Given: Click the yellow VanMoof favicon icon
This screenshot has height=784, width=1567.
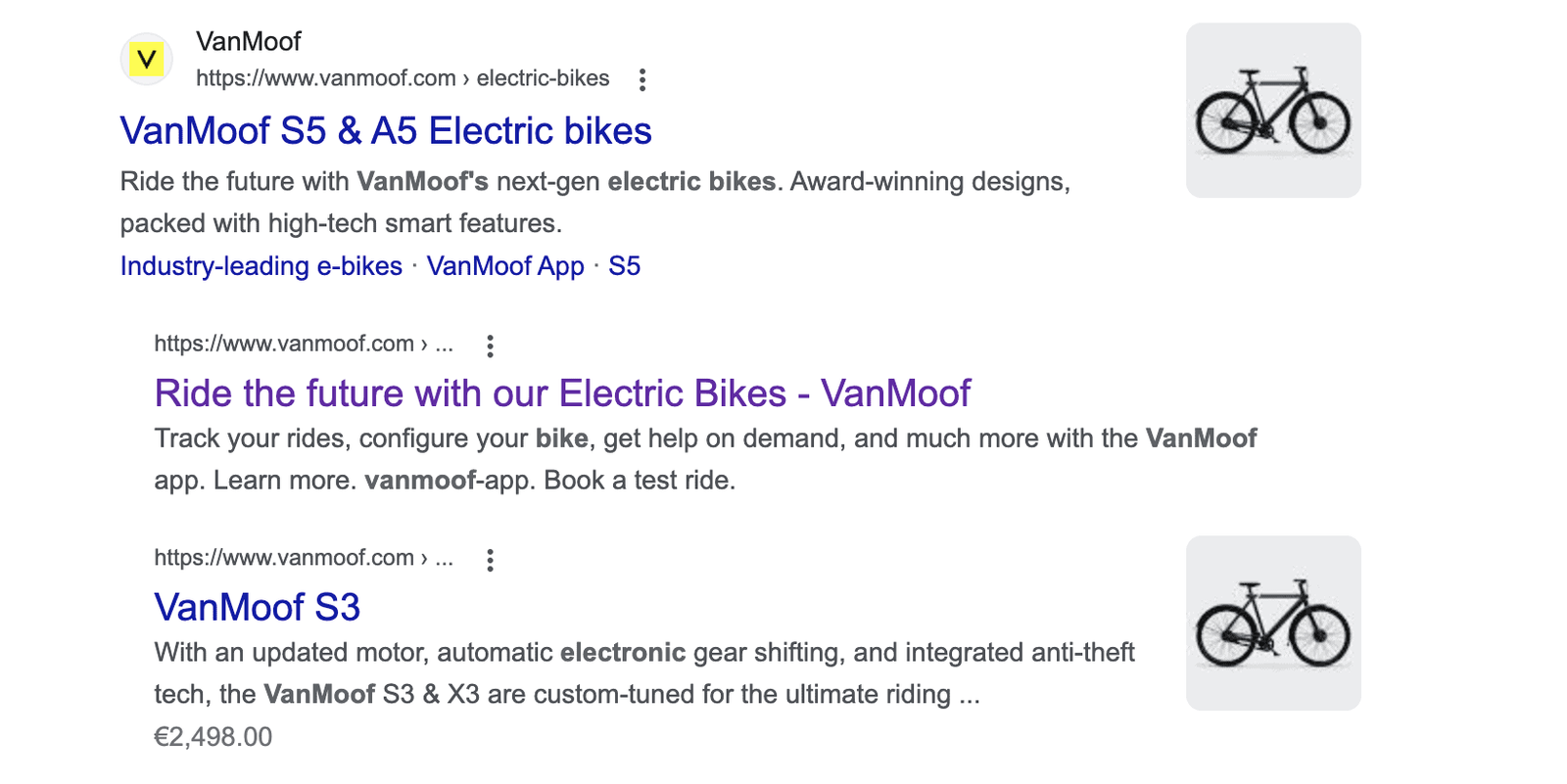Looking at the screenshot, I should (147, 60).
